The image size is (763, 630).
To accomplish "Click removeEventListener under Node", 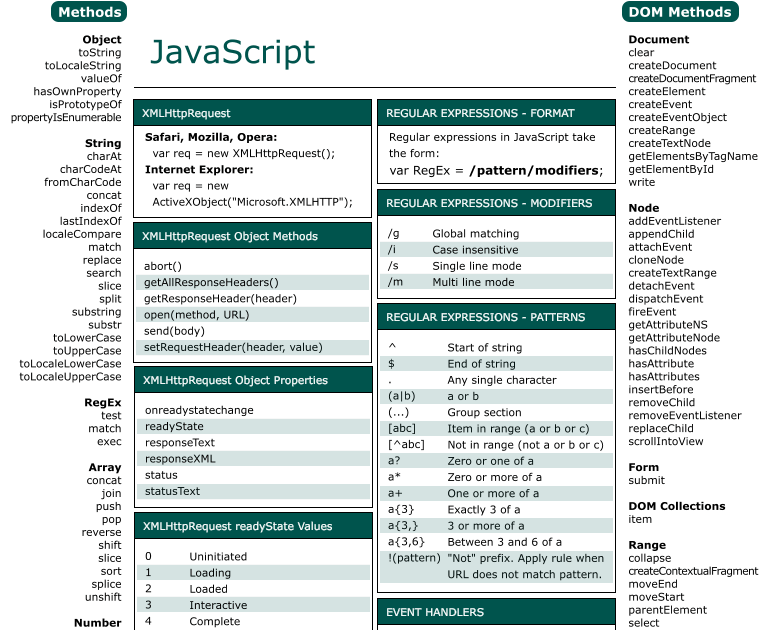I will coord(685,415).
